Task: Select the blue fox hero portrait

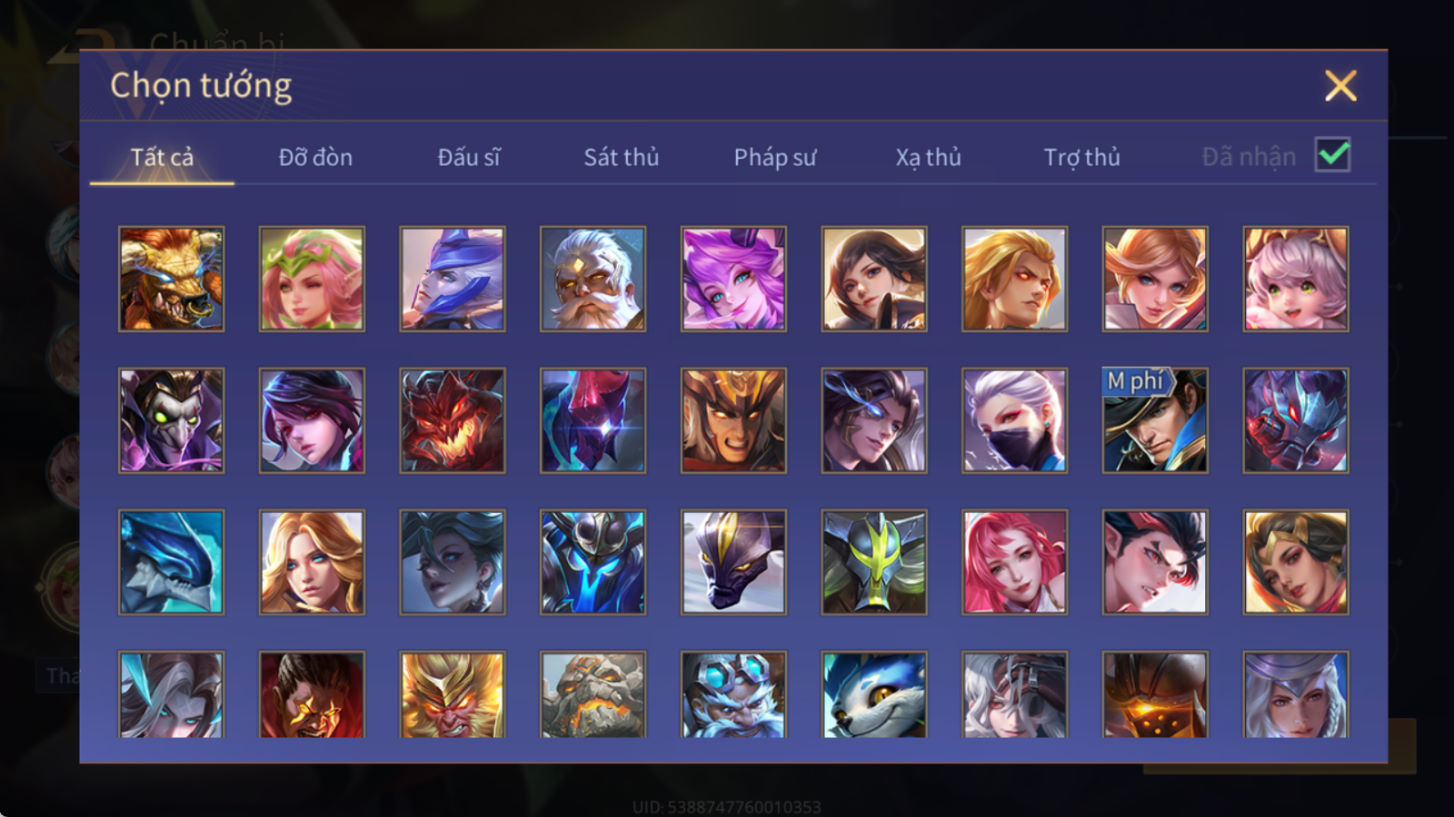Action: pos(874,695)
